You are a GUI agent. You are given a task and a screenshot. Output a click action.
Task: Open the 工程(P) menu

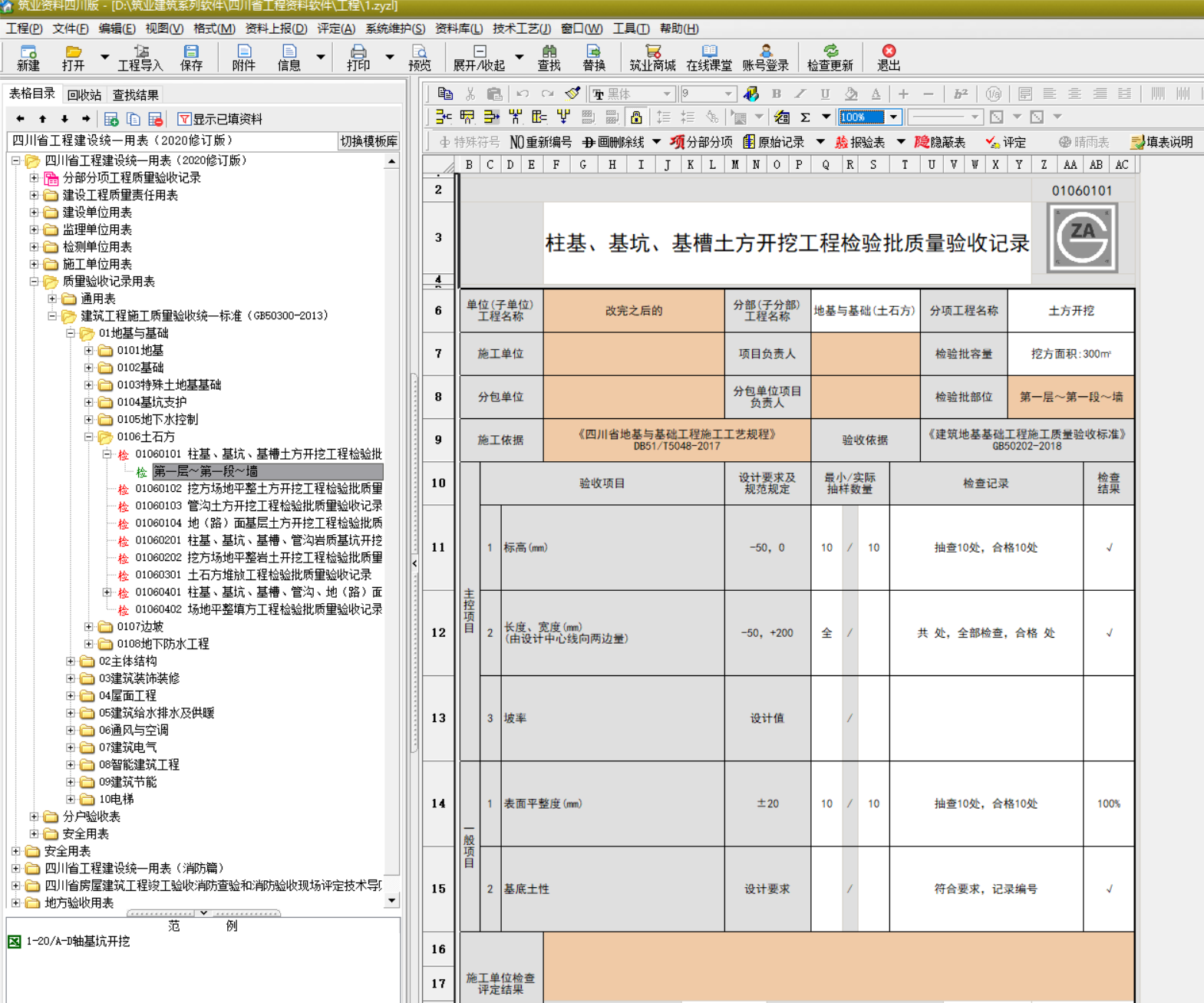pos(25,28)
